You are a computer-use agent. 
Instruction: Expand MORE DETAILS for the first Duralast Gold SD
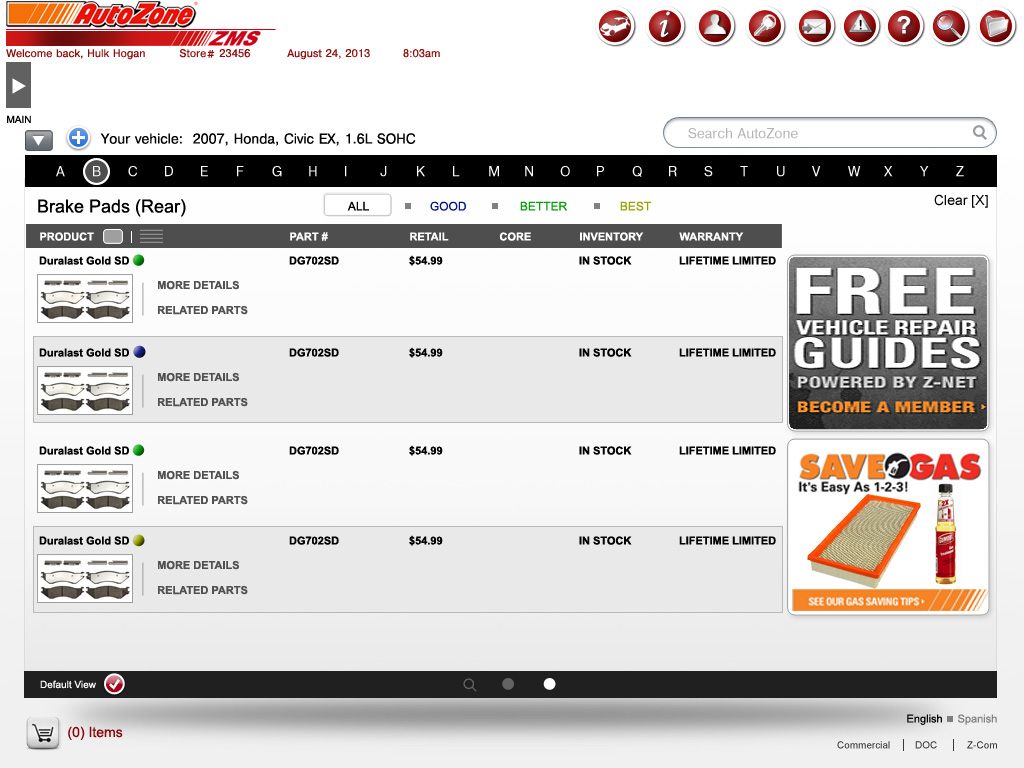pos(198,285)
